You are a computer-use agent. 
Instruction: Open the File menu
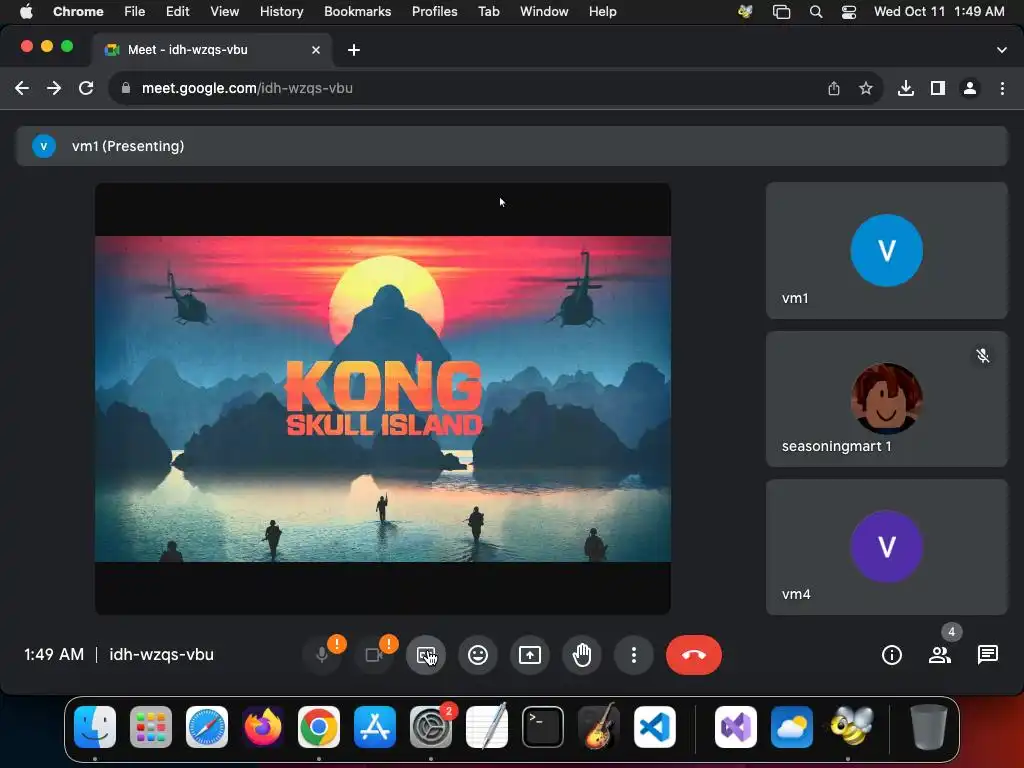135,12
